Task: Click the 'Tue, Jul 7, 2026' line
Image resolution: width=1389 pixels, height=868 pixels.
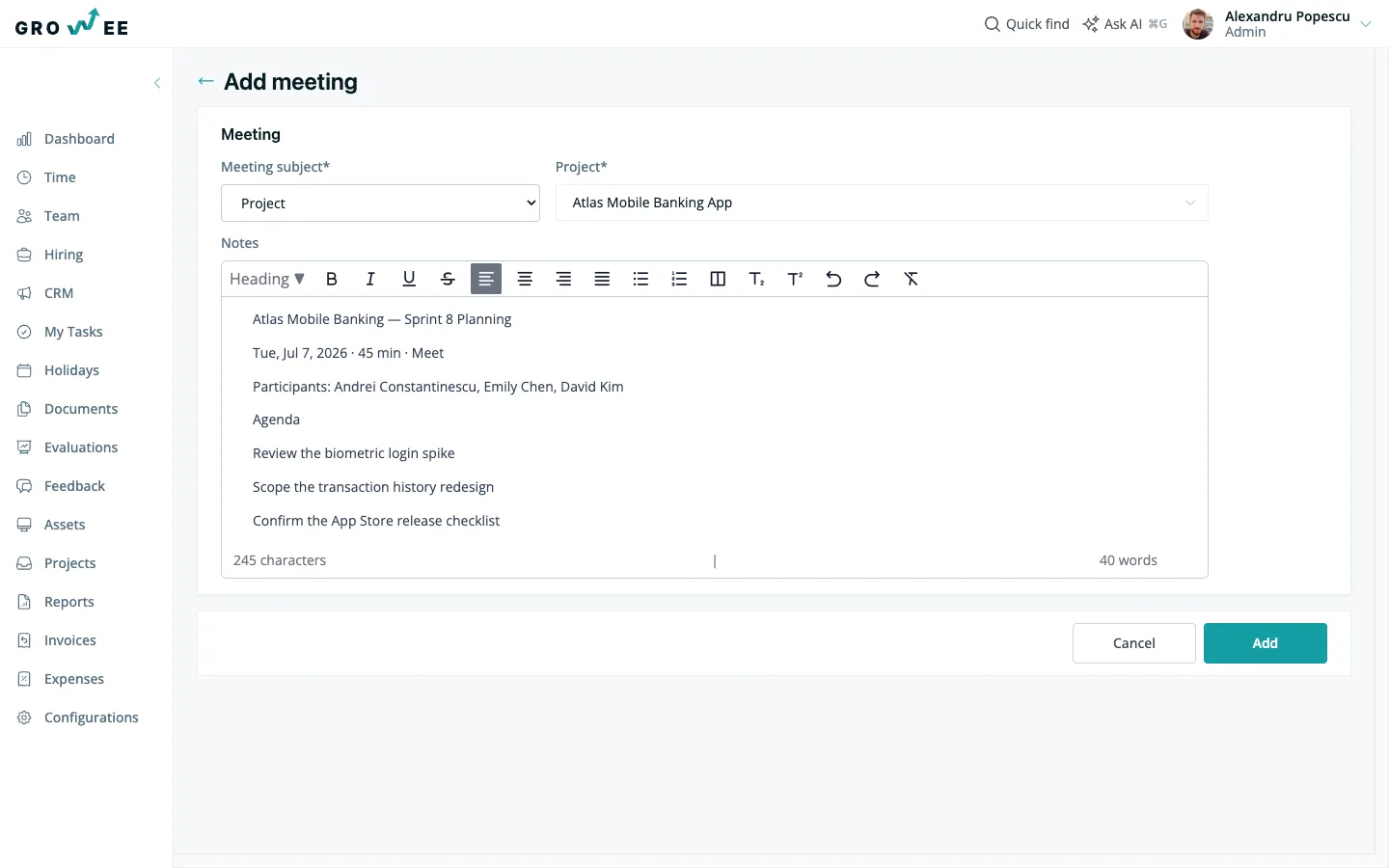Action: (x=348, y=353)
